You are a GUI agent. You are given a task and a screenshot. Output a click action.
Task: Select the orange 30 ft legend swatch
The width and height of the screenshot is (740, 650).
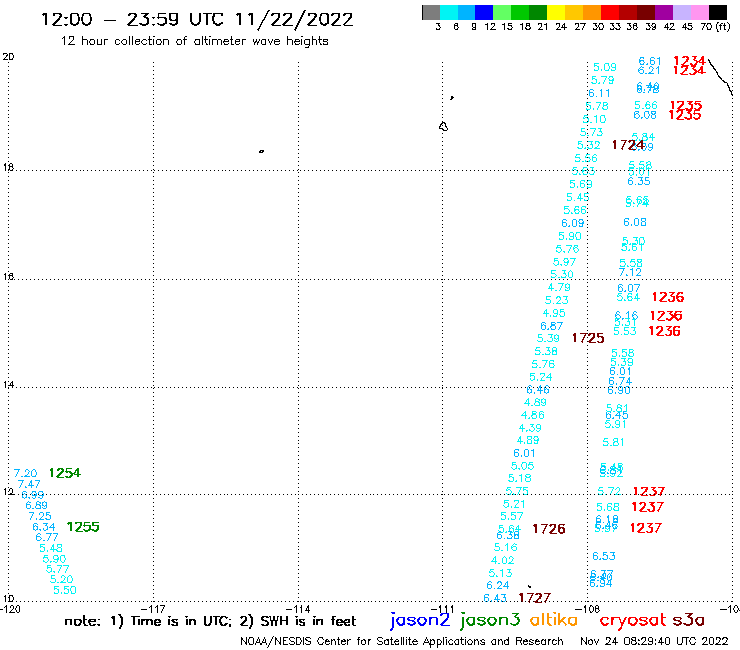click(591, 12)
